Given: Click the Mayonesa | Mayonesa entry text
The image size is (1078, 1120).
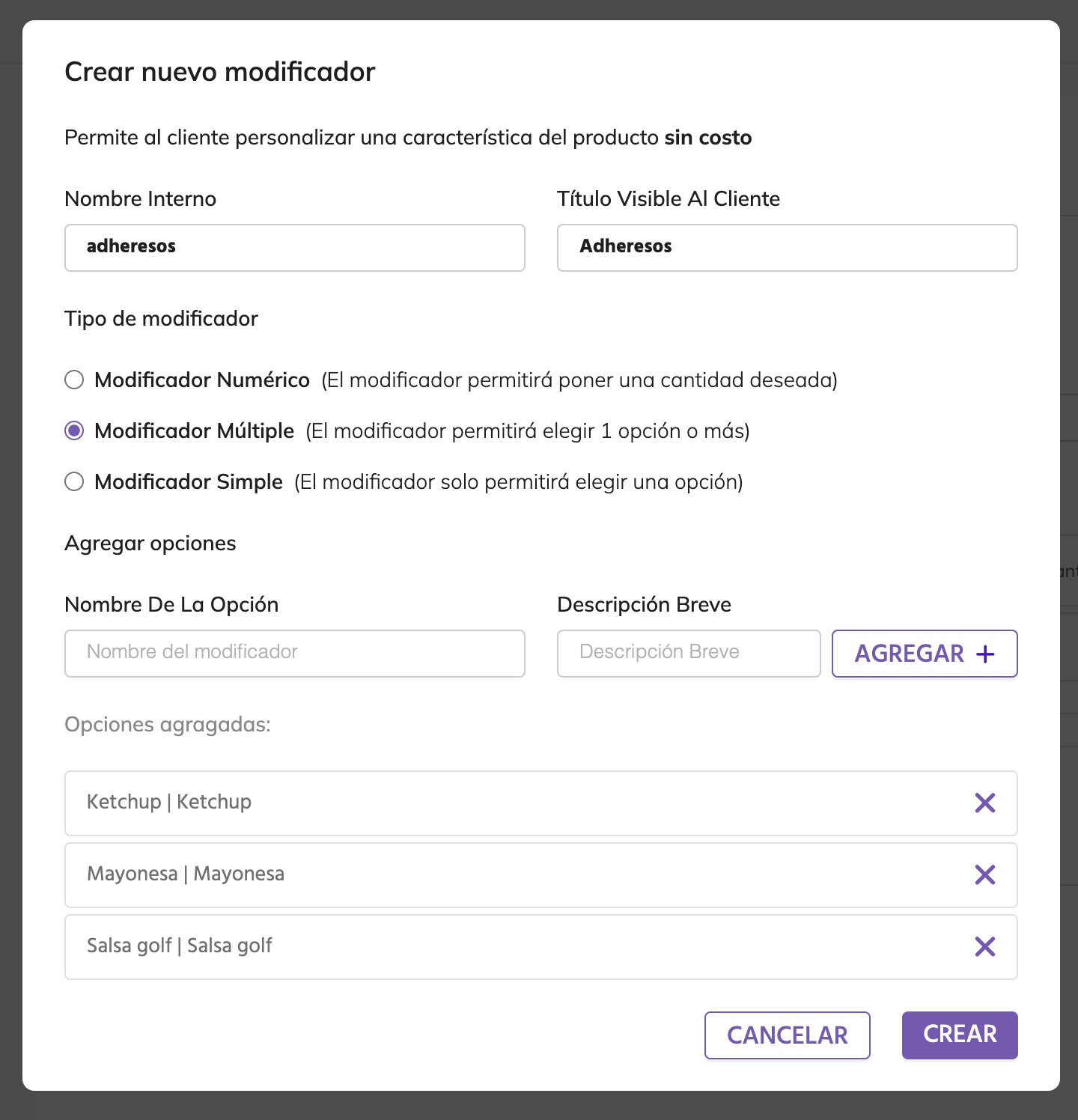Looking at the screenshot, I should 186,874.
